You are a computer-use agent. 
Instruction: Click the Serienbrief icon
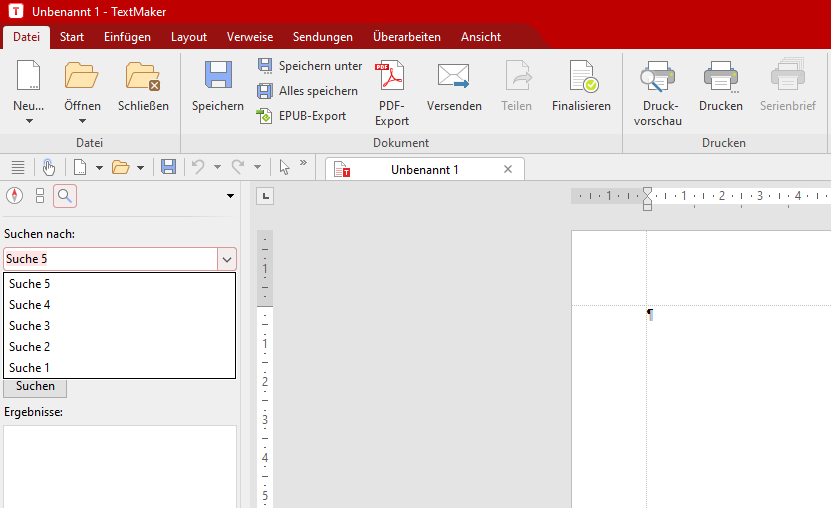[x=788, y=75]
